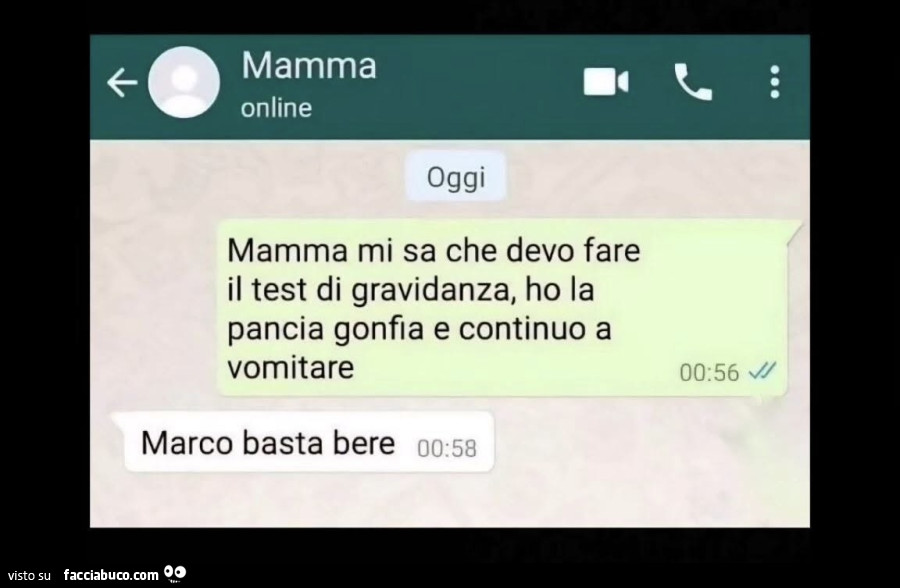Start a video call with Mamma
900x588 pixels.
coord(606,82)
